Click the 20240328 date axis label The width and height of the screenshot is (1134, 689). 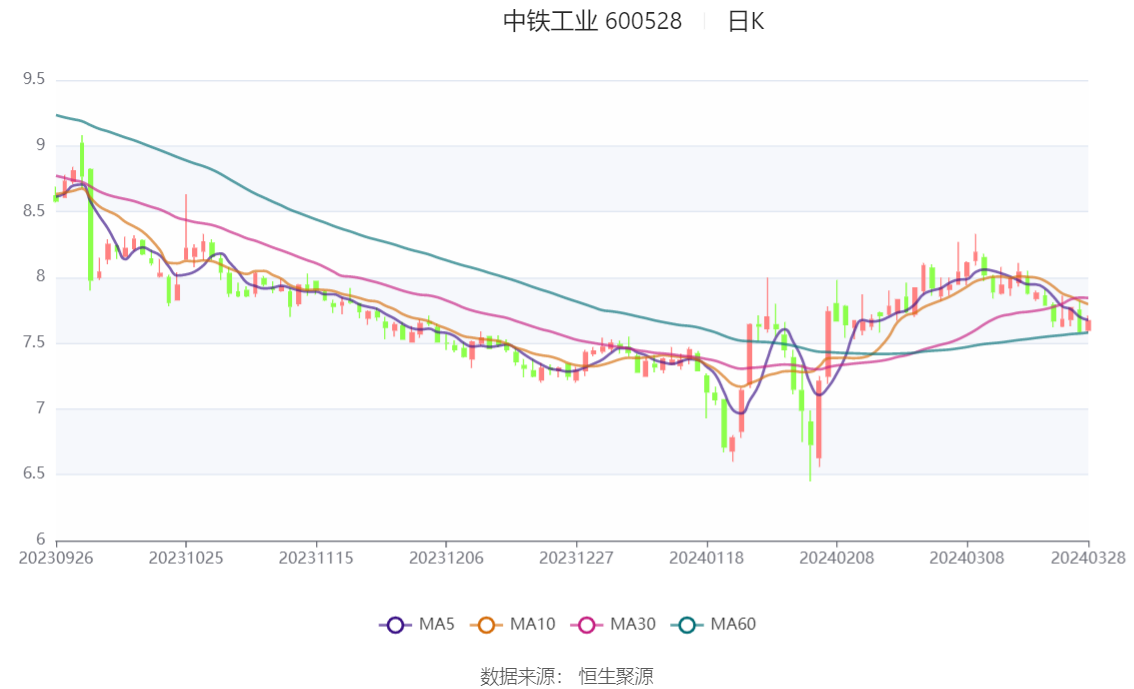pos(1088,558)
